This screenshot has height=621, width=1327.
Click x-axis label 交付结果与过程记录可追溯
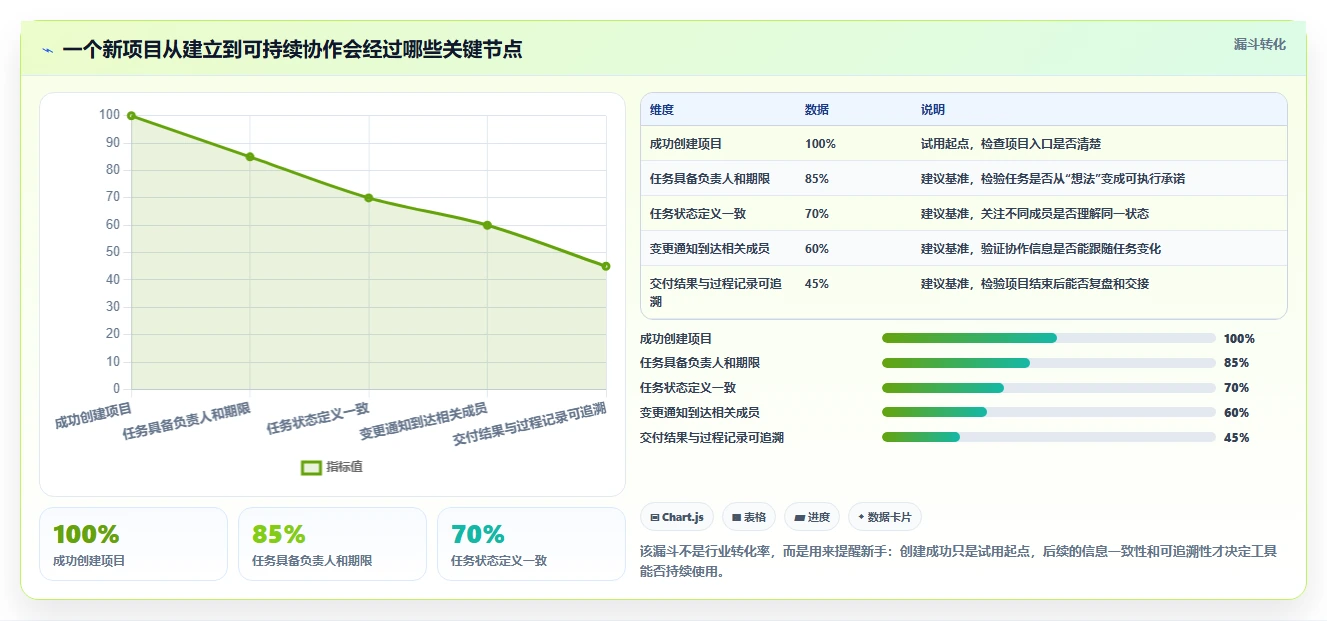[530, 424]
